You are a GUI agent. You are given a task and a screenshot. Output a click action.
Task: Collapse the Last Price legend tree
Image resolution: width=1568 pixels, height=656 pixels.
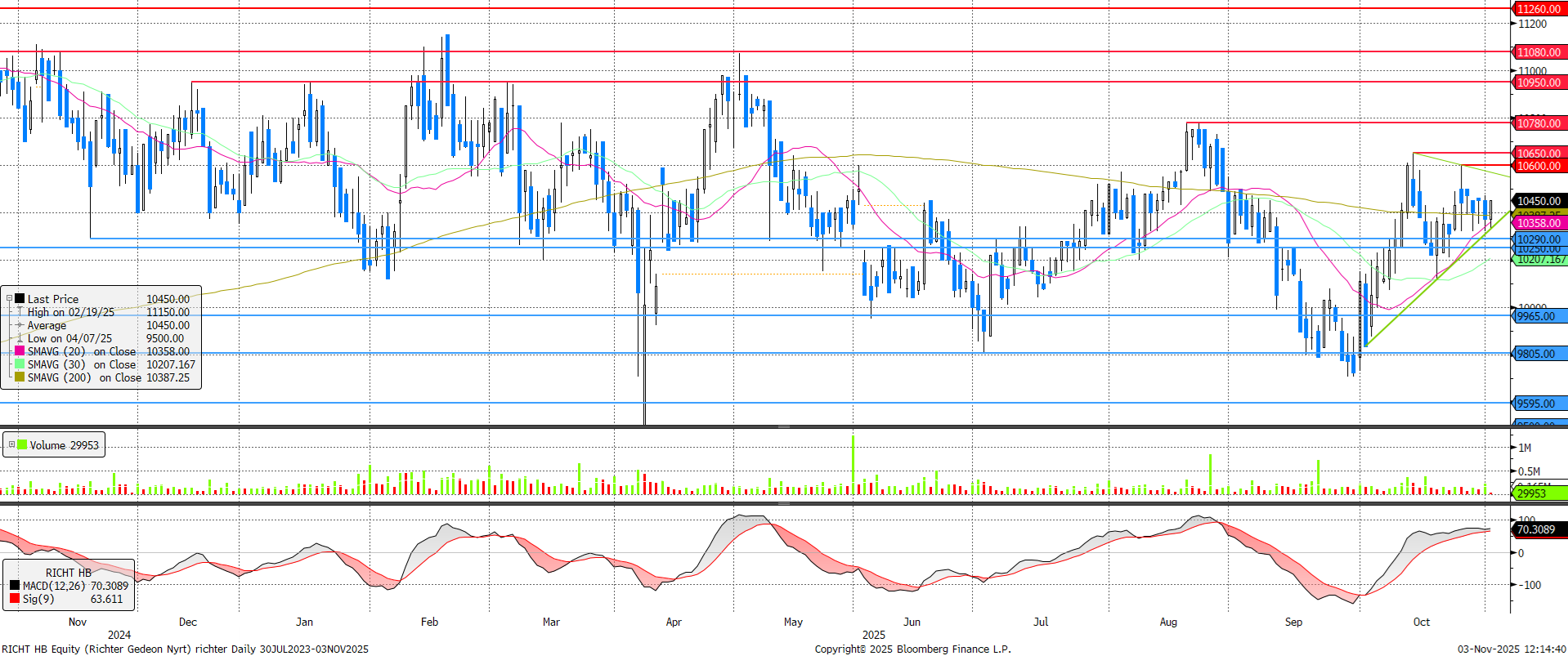(10, 299)
